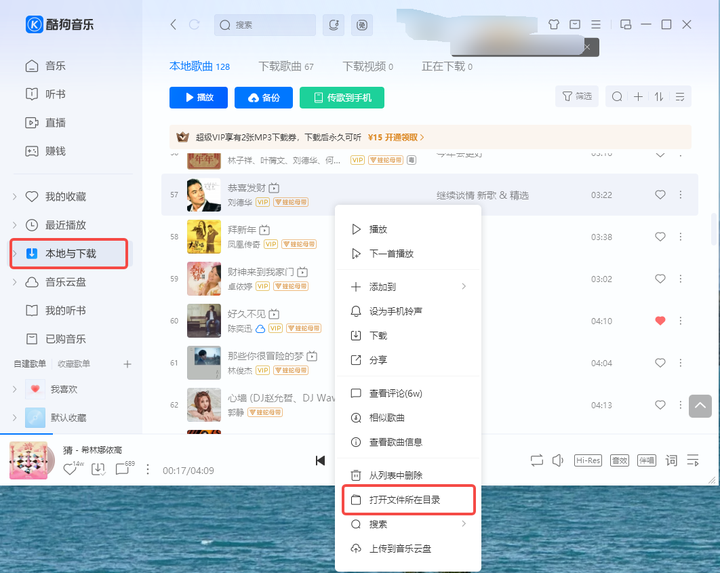
Task: Select 打开文件所在目录 menu entry
Action: click(x=408, y=500)
